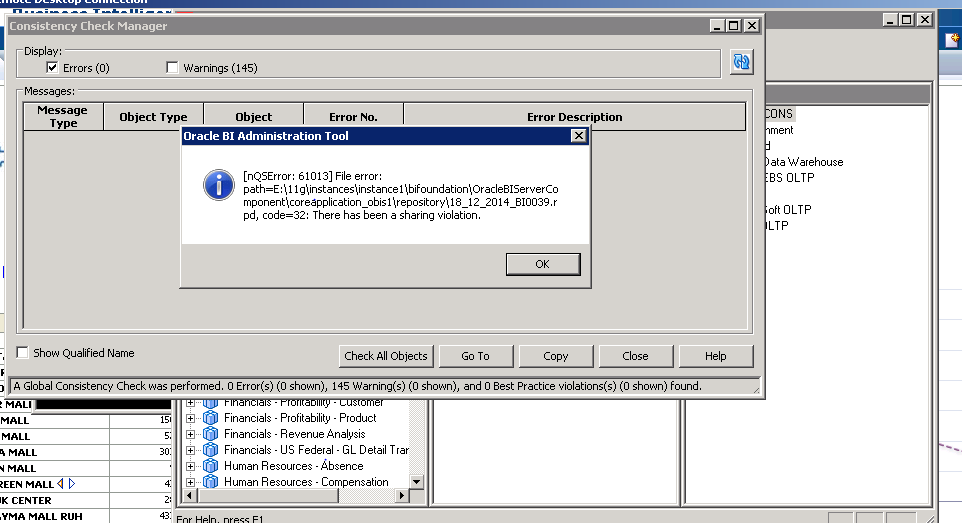This screenshot has width=962, height=523.
Task: Click the Check All Objects button
Action: click(x=386, y=356)
